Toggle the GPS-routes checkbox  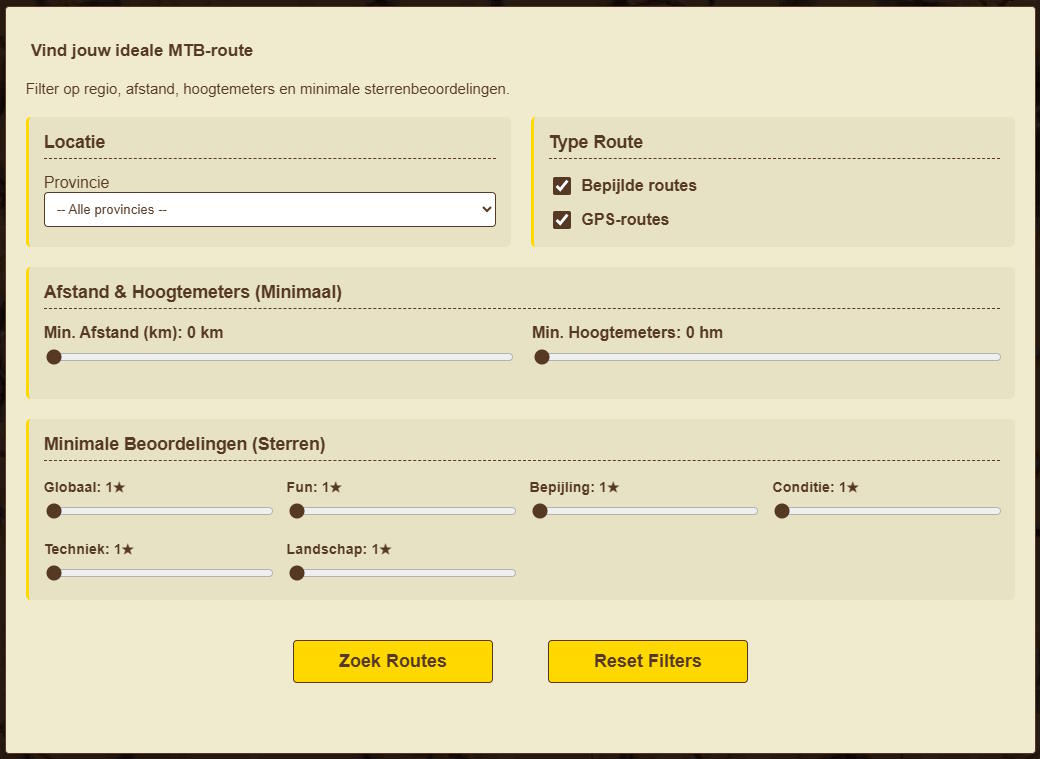562,220
